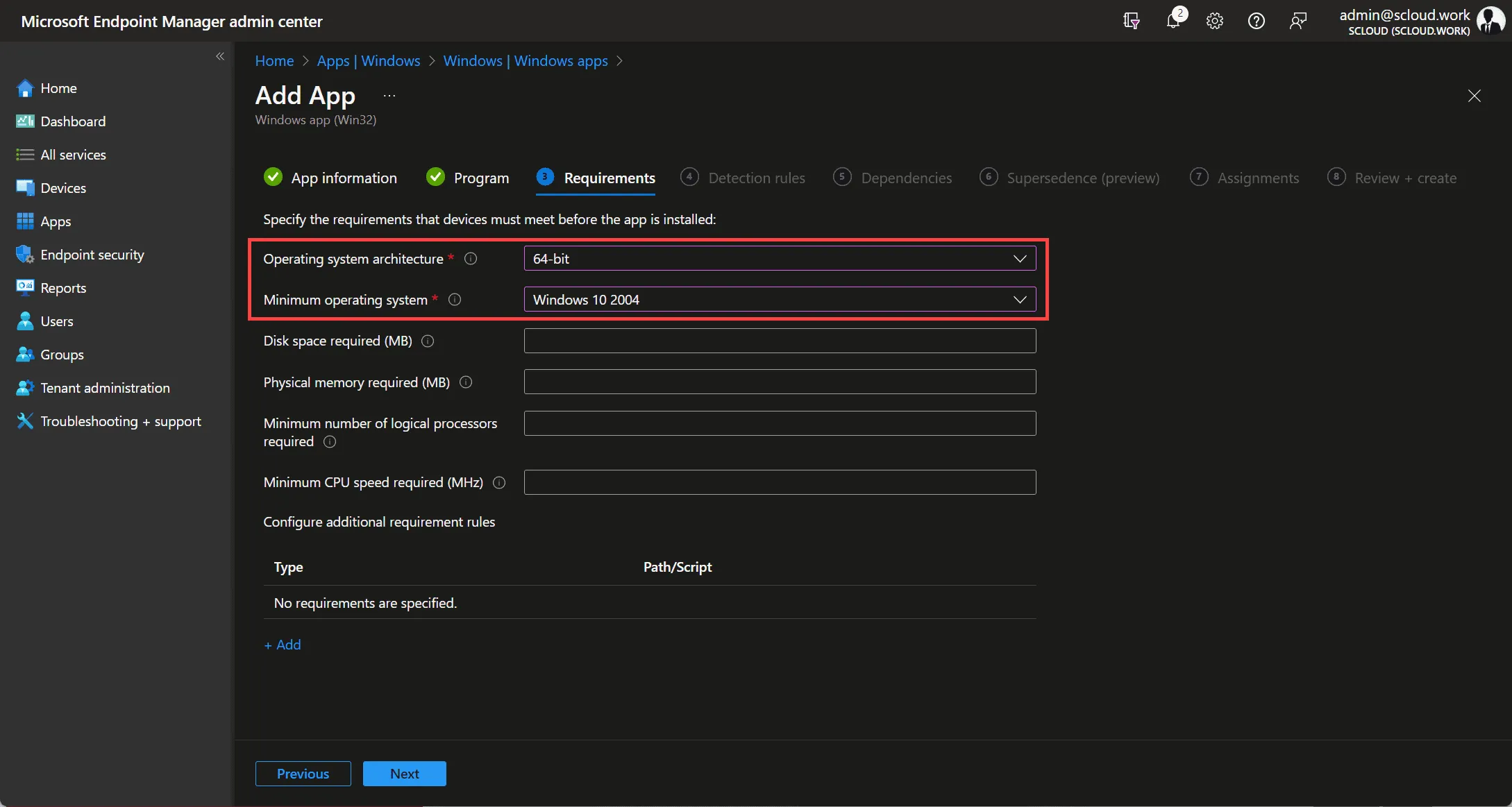Go to the Supersedence (preview) step
1512x807 pixels.
pyautogui.click(x=1070, y=178)
